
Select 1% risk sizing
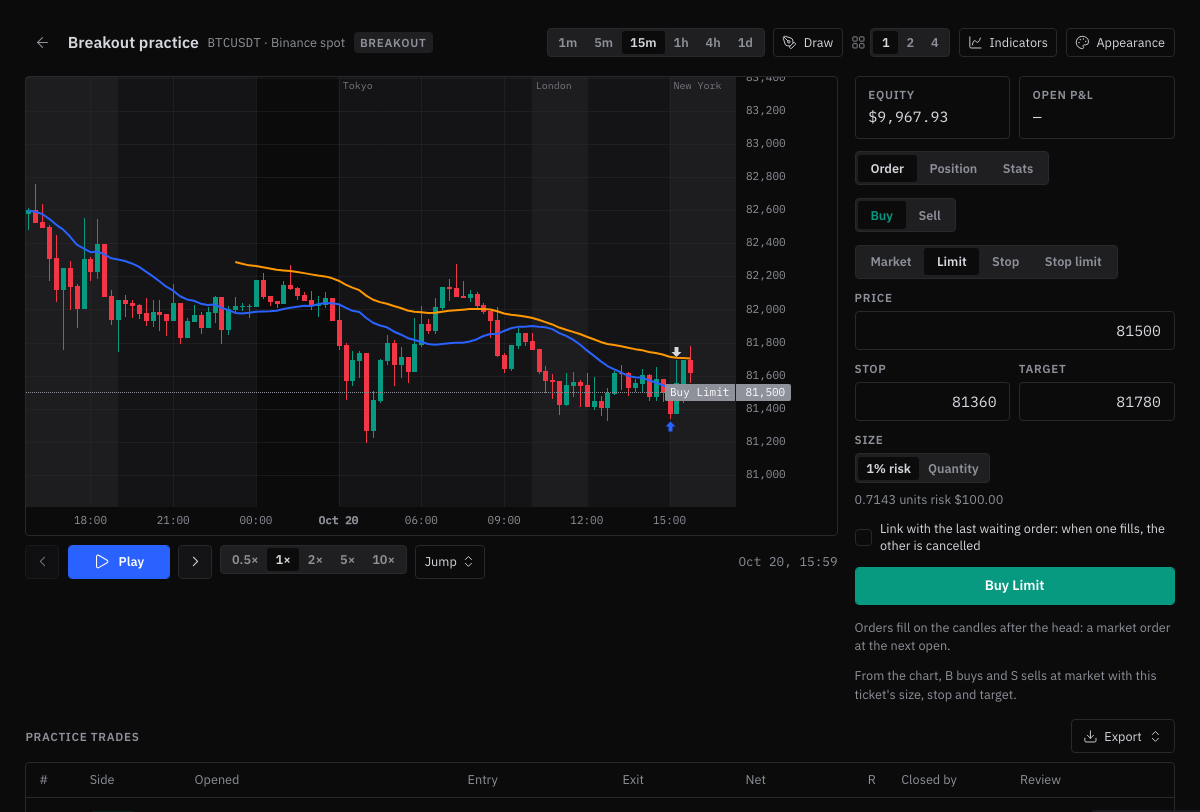888,469
